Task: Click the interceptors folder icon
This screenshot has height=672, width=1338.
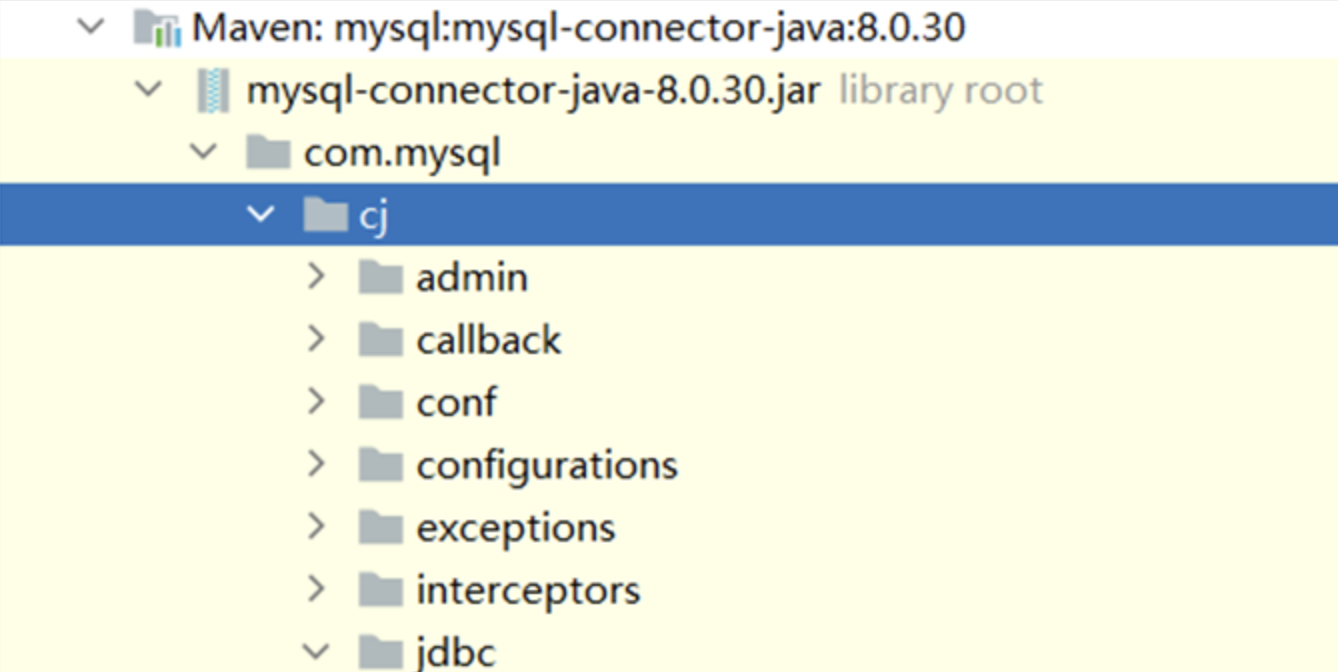Action: [381, 590]
